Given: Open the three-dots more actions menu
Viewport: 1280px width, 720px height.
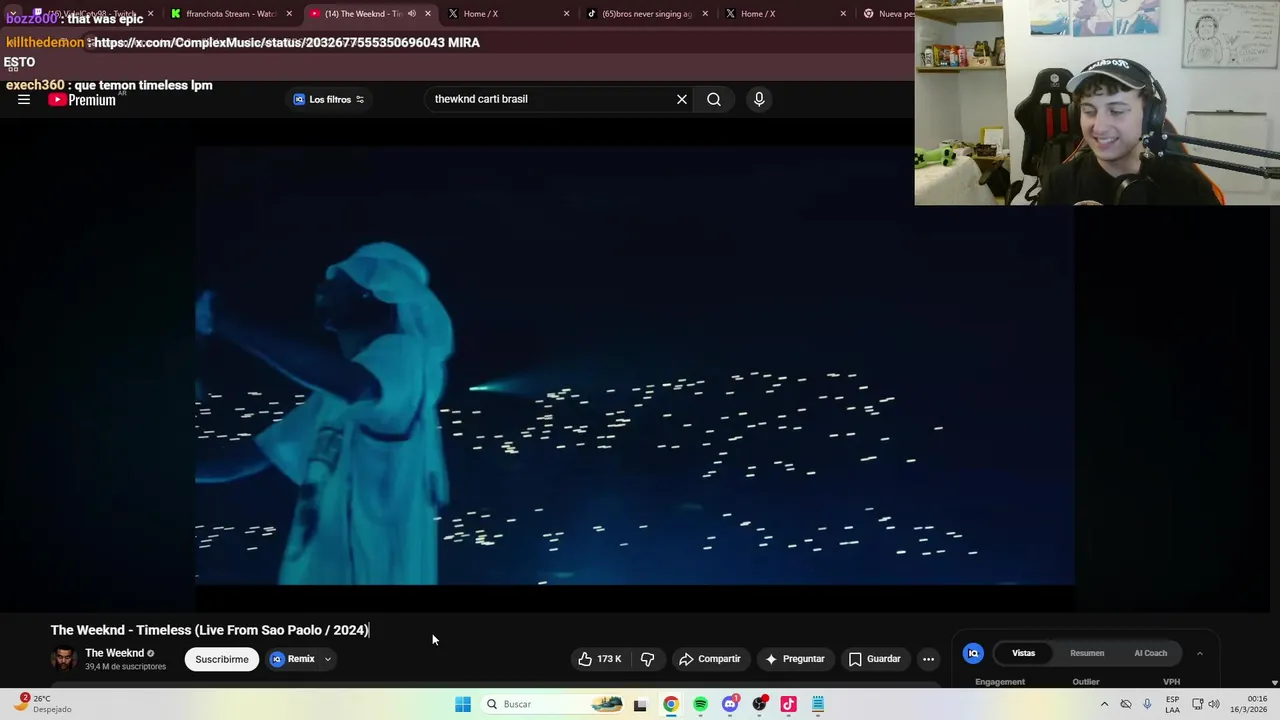Looking at the screenshot, I should pyautogui.click(x=928, y=659).
